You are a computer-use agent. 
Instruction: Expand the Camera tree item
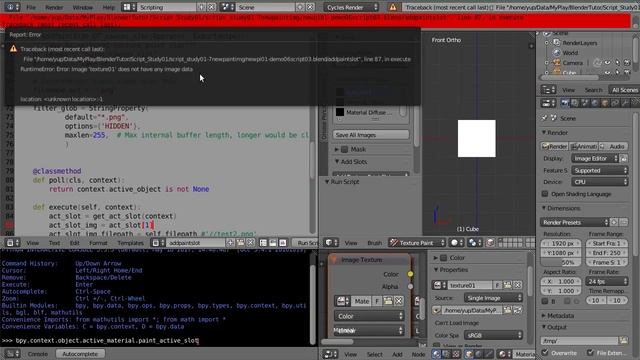pyautogui.click(x=547, y=63)
